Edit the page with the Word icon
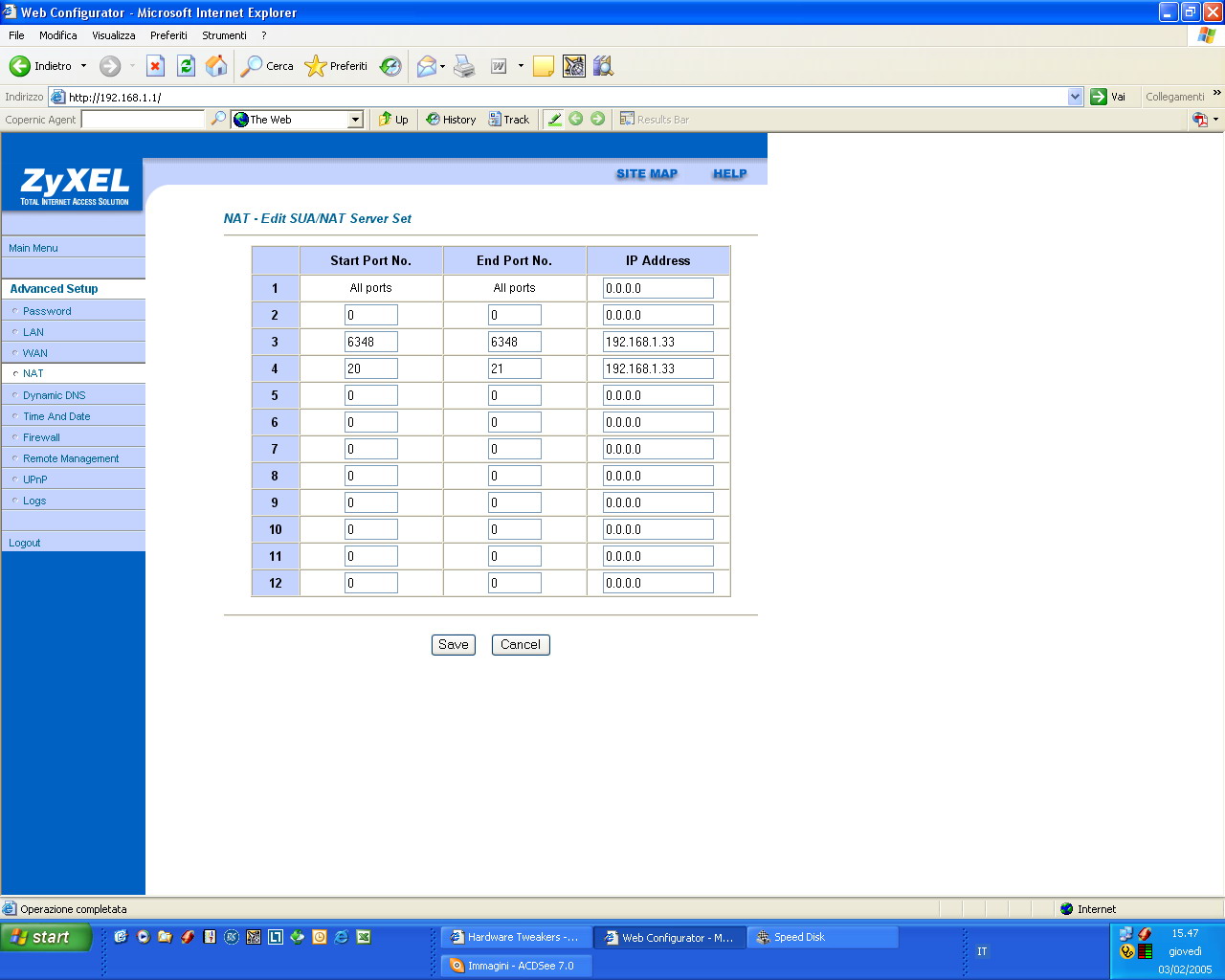Viewport: 1225px width, 980px height. coord(499,66)
